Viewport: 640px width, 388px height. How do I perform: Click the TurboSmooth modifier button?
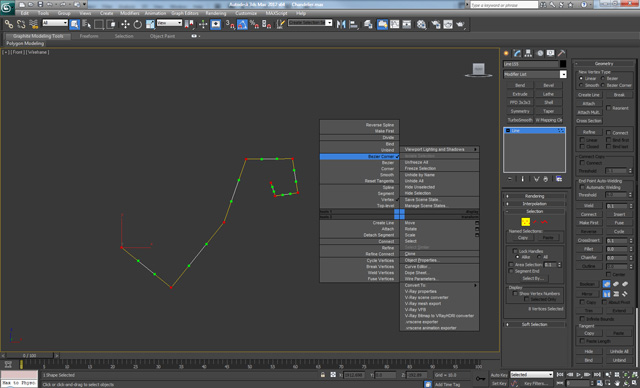pyautogui.click(x=520, y=120)
